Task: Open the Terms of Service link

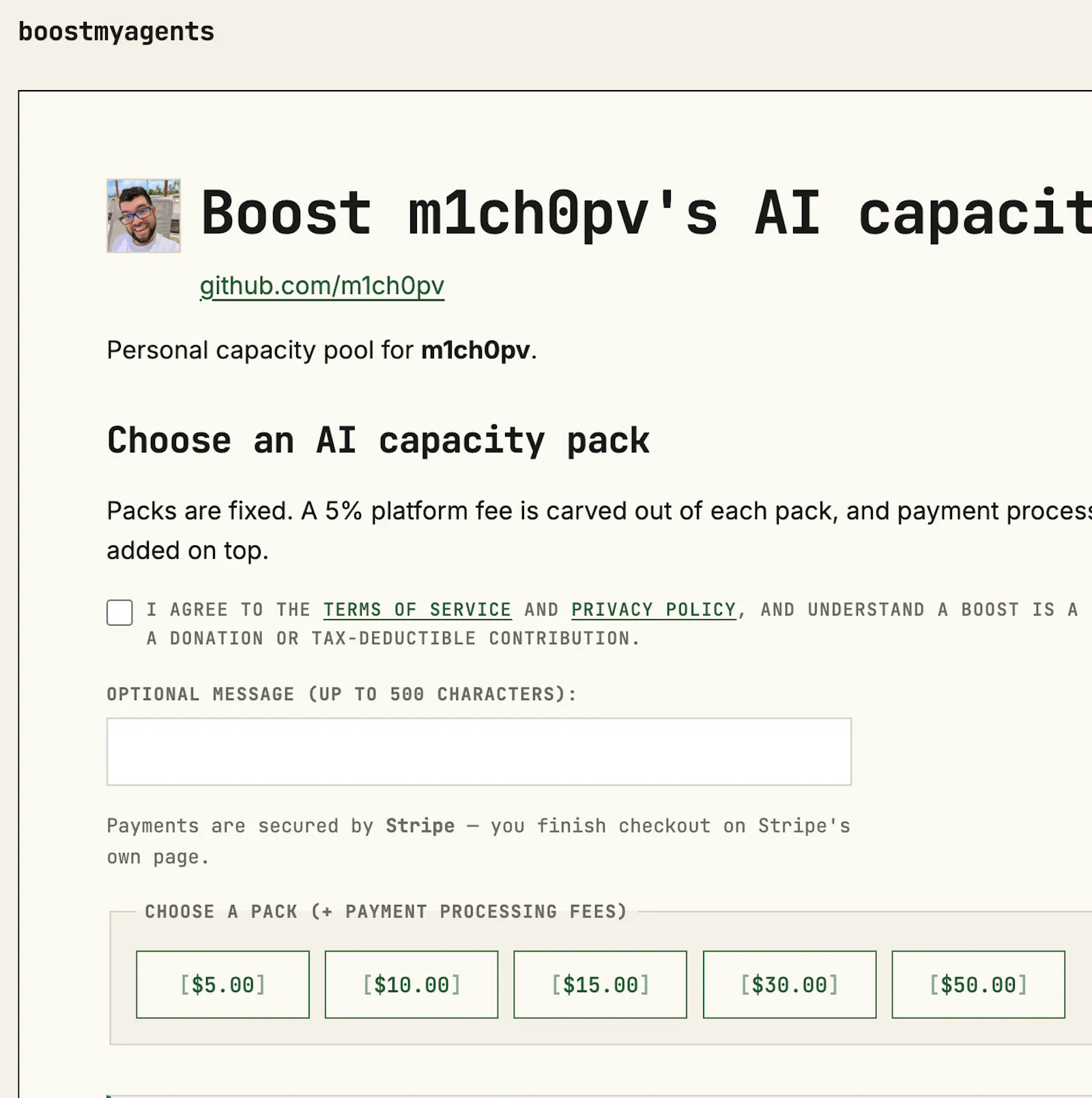Action: 417,609
